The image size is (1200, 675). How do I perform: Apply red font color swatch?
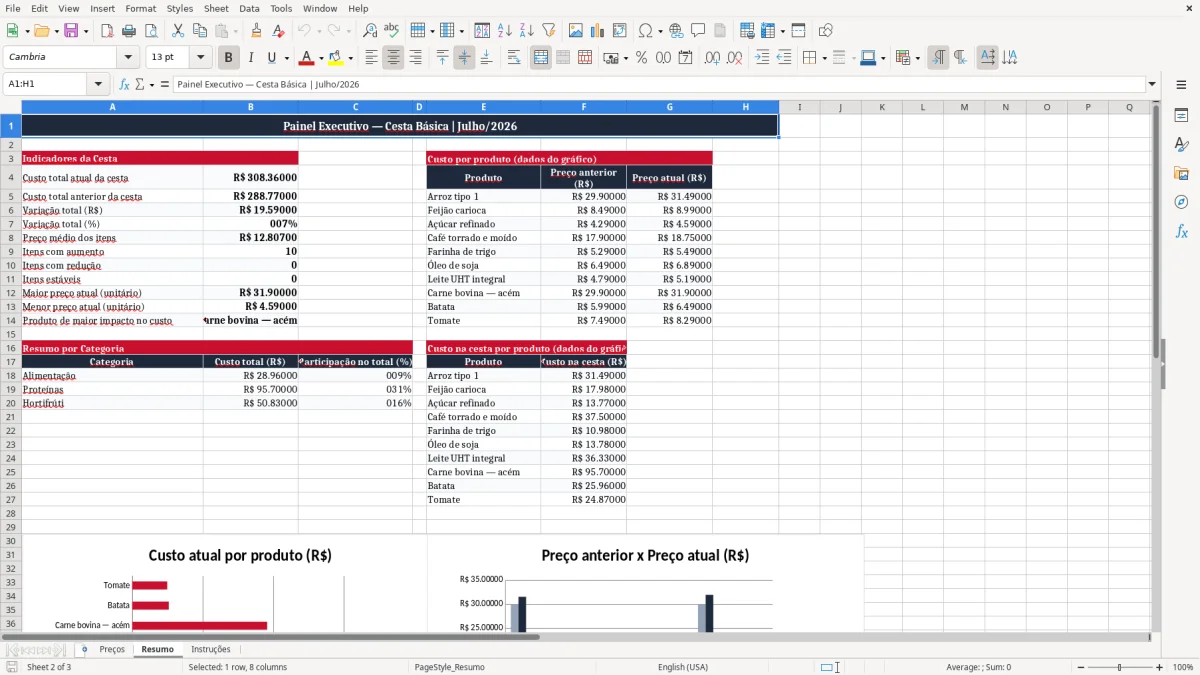[307, 58]
